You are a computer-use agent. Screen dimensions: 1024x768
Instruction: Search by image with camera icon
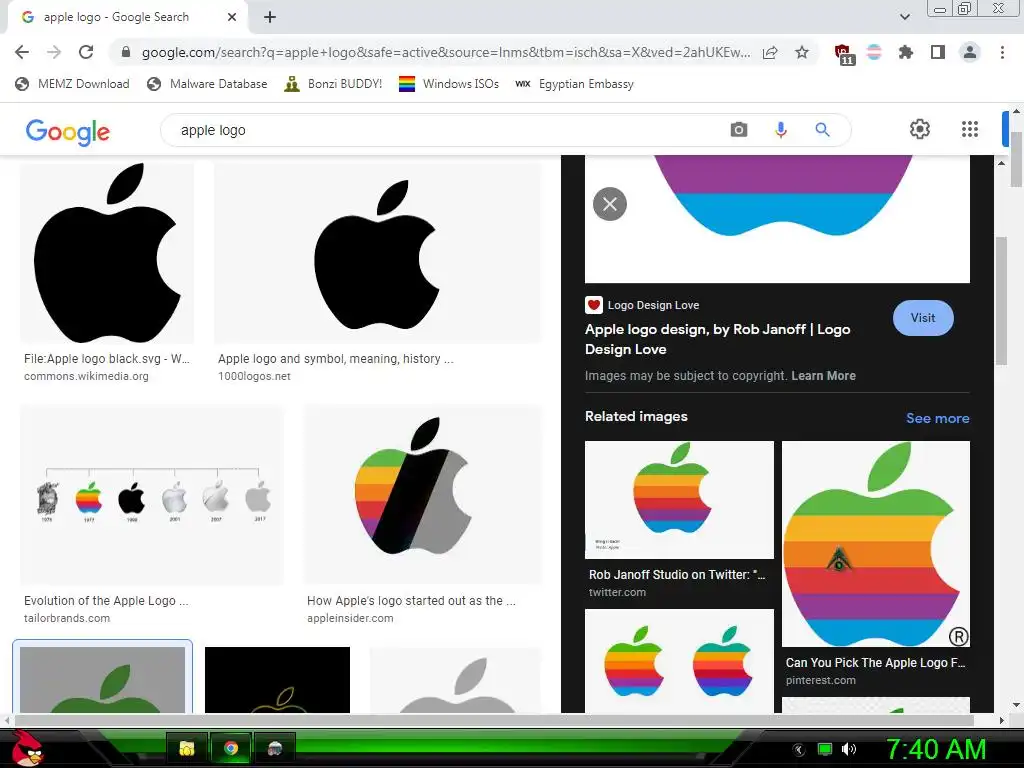point(739,129)
